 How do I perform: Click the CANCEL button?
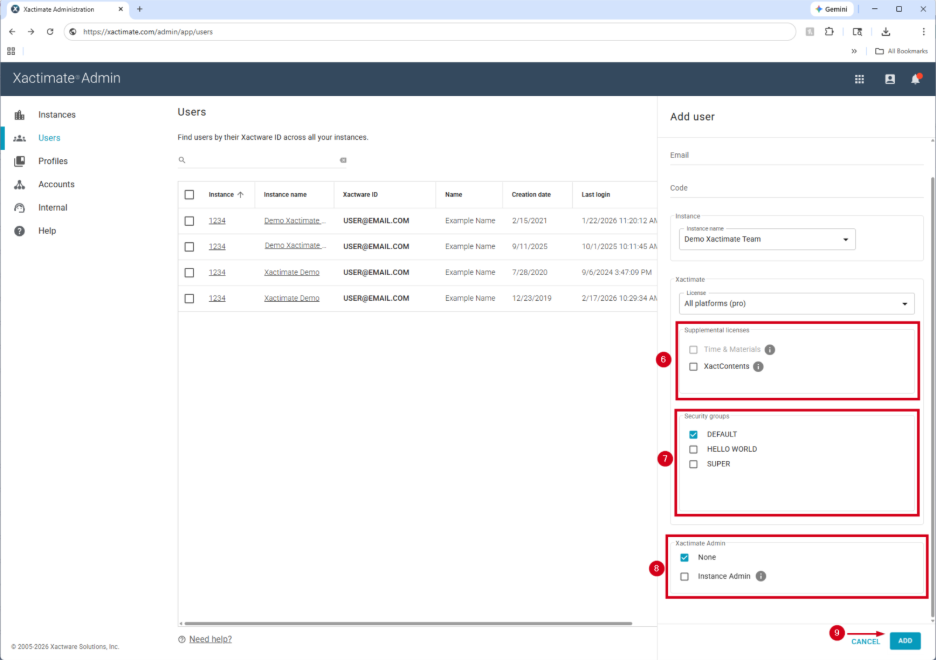(865, 642)
